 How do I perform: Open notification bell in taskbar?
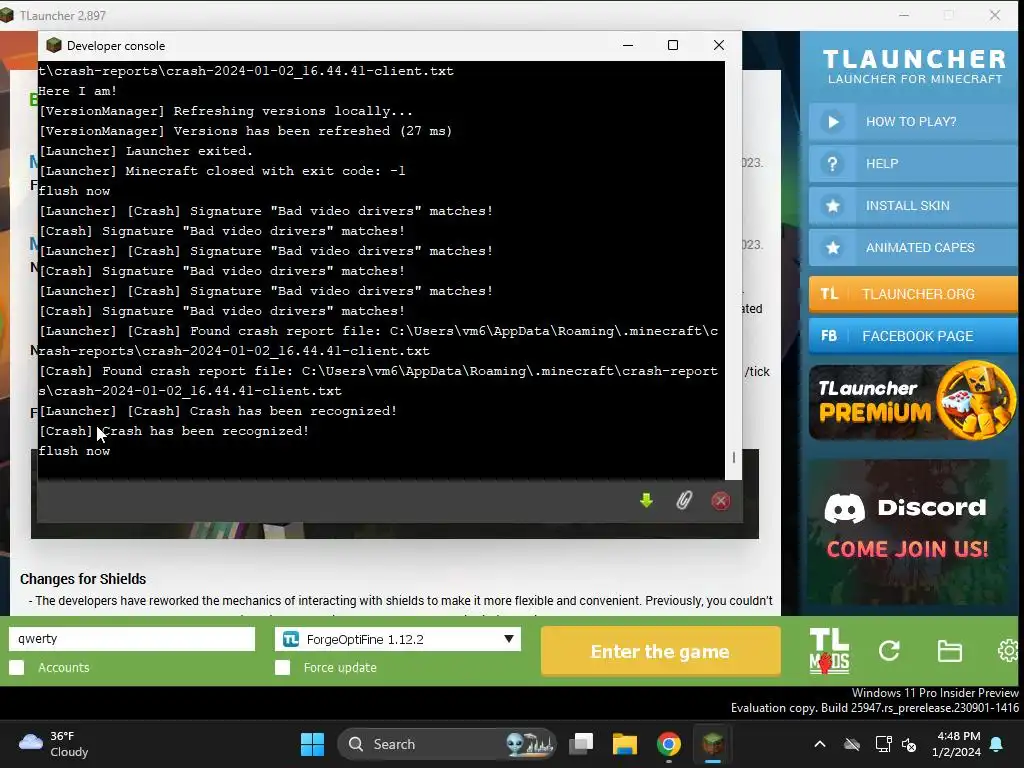click(997, 744)
